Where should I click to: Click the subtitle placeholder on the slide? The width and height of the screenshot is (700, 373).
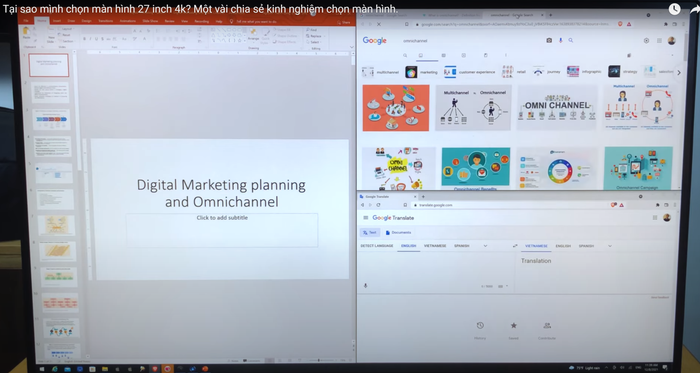[222, 230]
